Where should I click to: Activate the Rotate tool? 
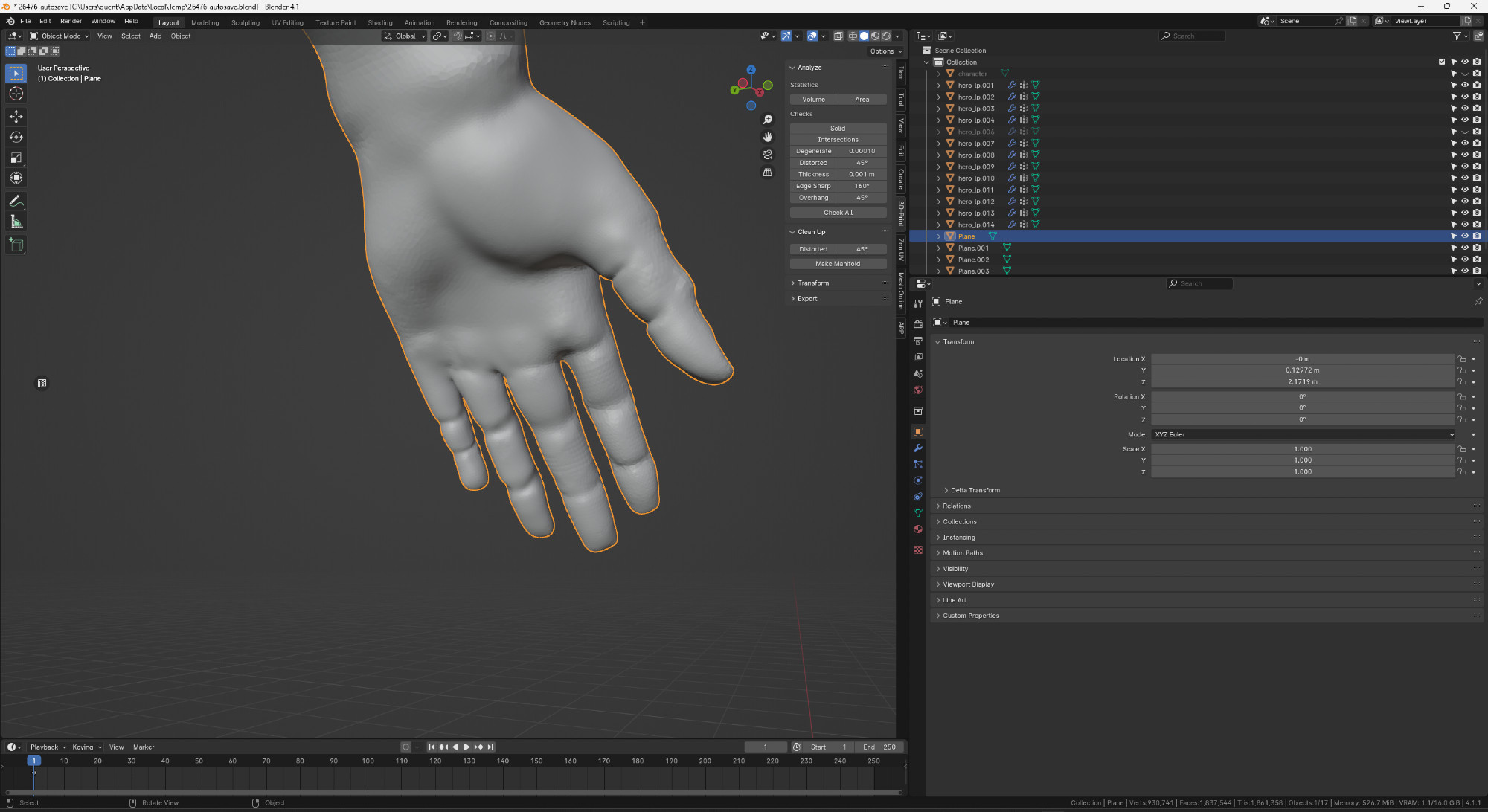pos(16,137)
